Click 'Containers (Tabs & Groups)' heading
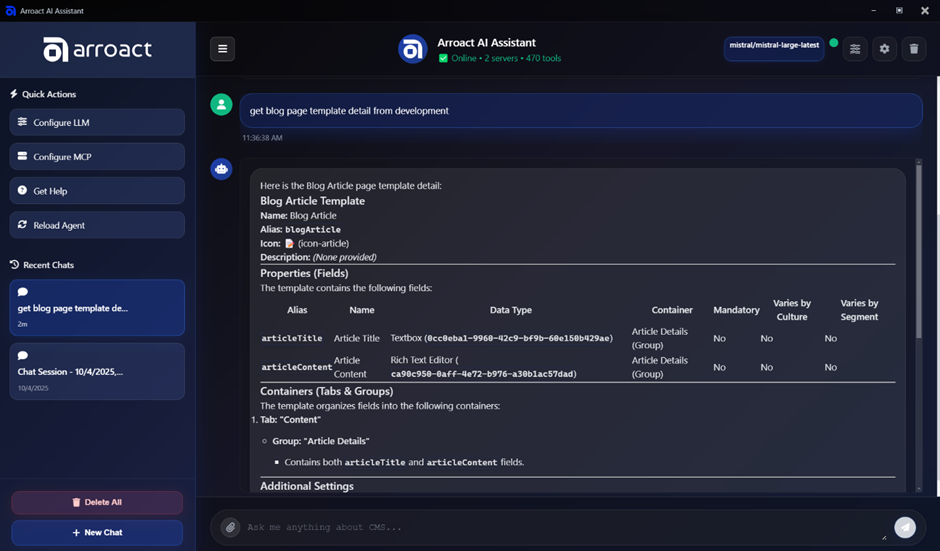The height and width of the screenshot is (551, 940). pyautogui.click(x=327, y=392)
